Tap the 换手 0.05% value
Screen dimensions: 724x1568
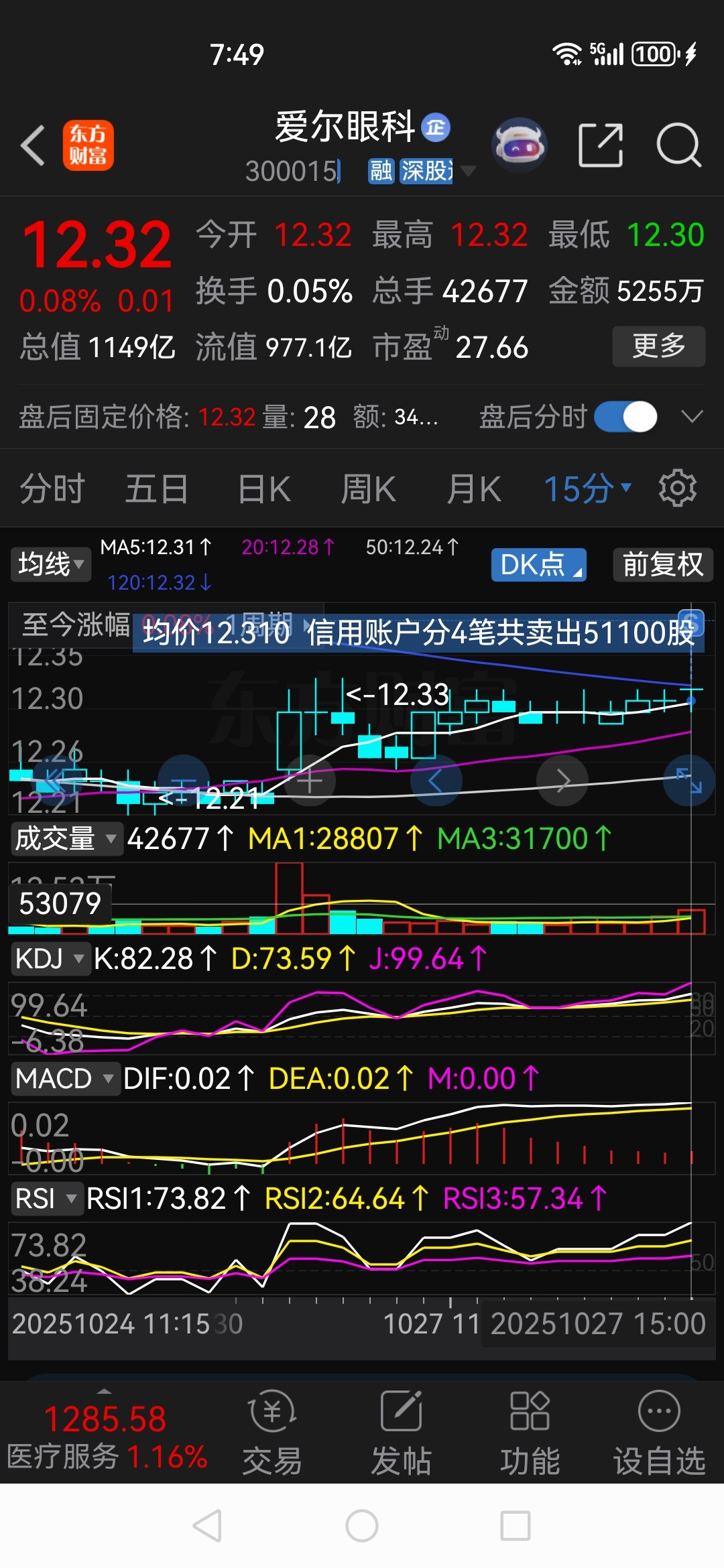[x=274, y=291]
